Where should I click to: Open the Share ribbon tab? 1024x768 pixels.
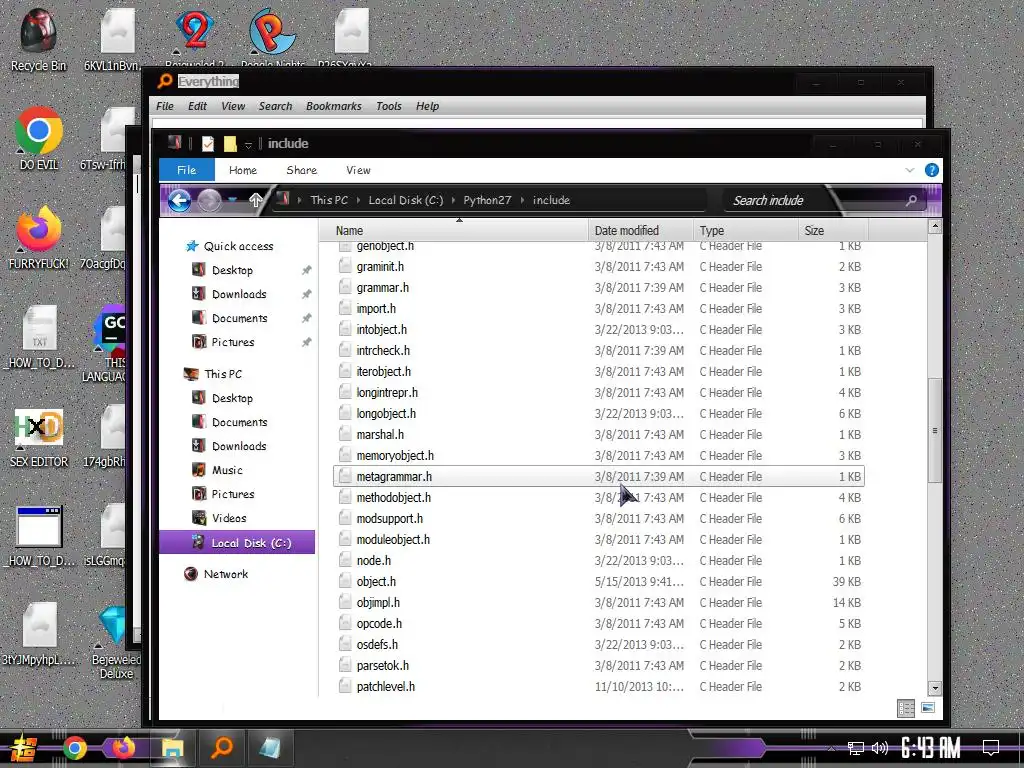pos(302,170)
